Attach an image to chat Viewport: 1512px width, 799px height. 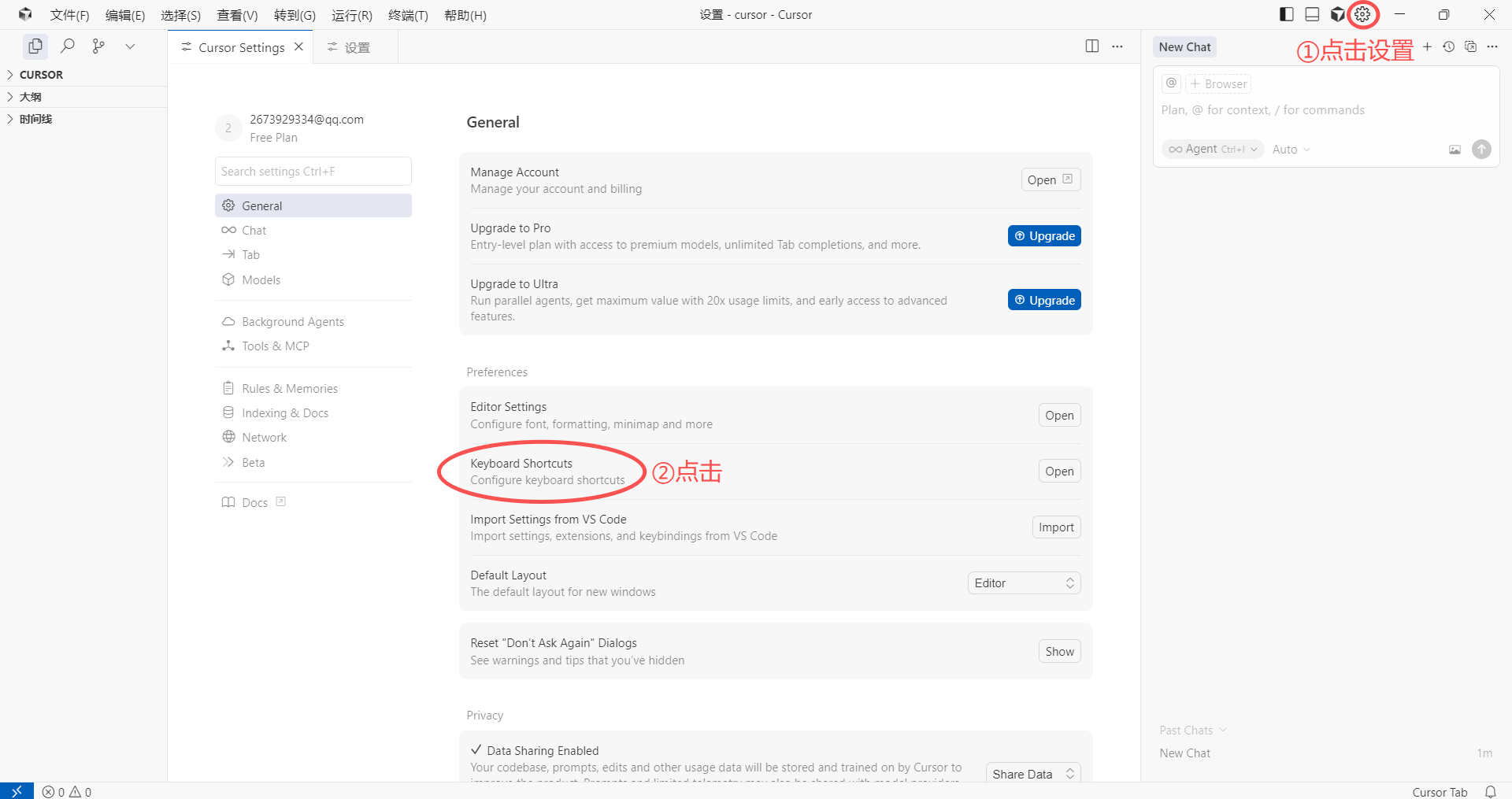pyautogui.click(x=1455, y=150)
